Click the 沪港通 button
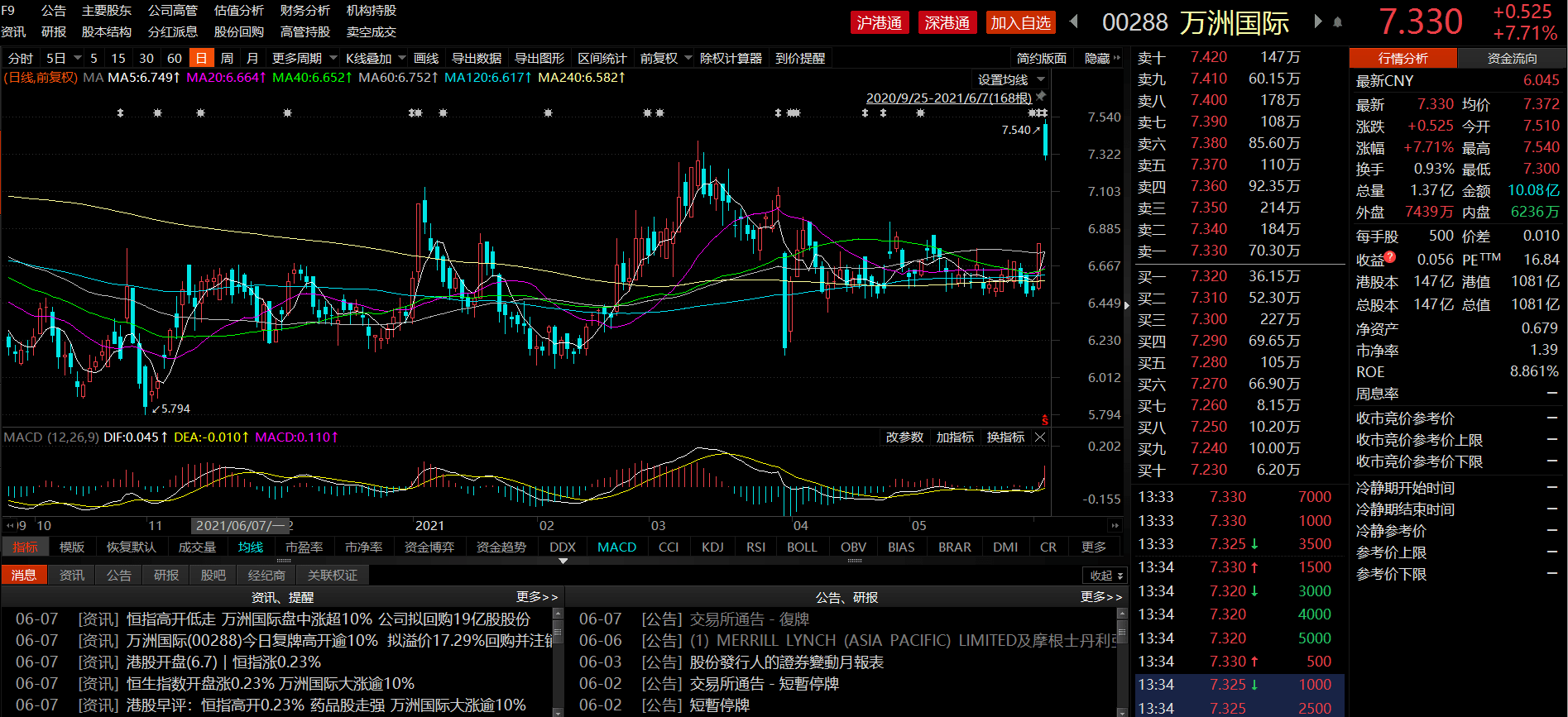 point(880,22)
